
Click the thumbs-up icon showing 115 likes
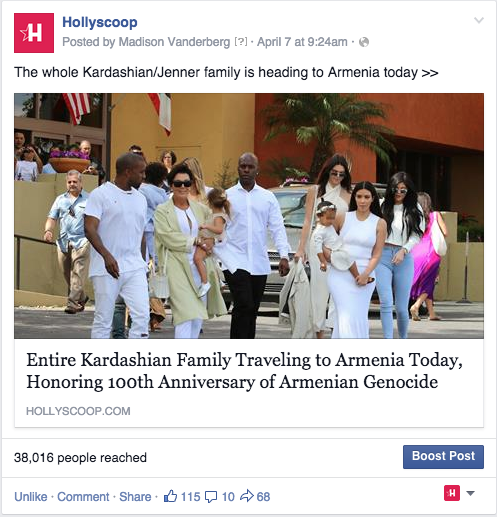coord(170,496)
